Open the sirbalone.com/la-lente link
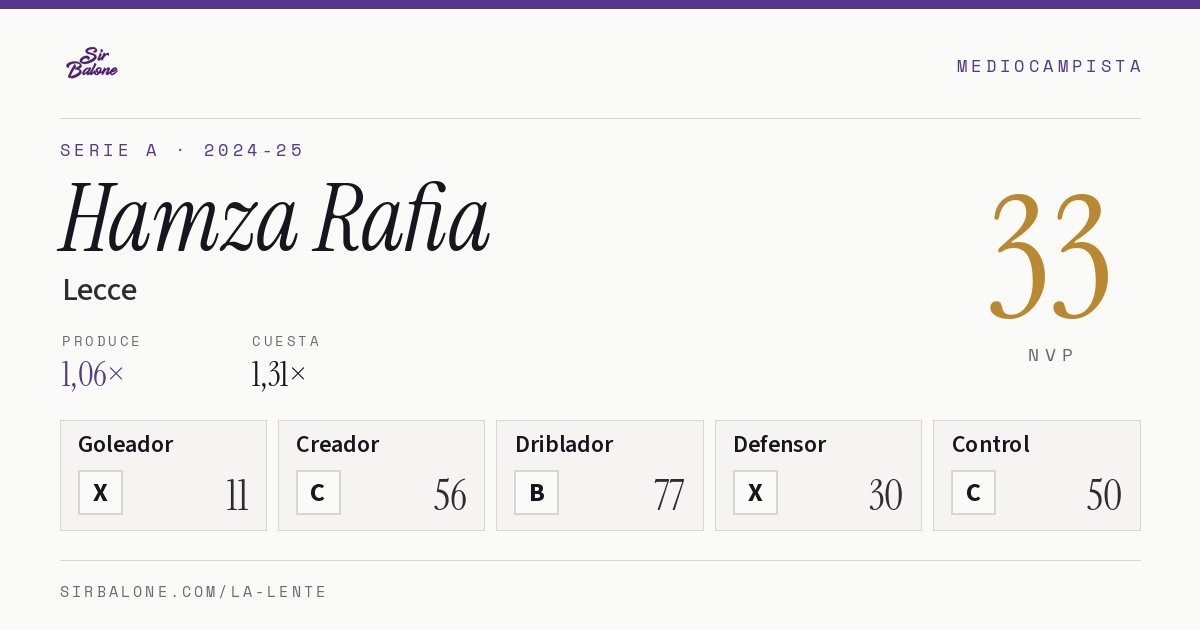The image size is (1200, 630). click(x=194, y=592)
